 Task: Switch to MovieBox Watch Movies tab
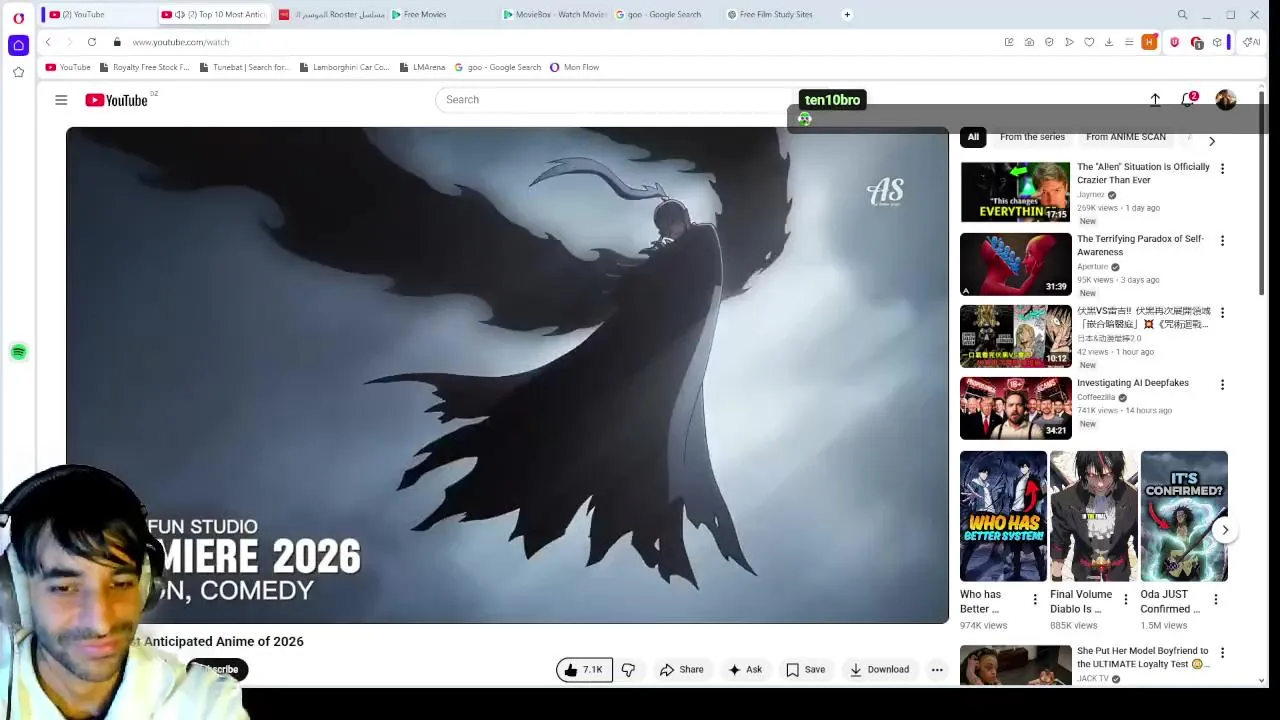(x=554, y=15)
